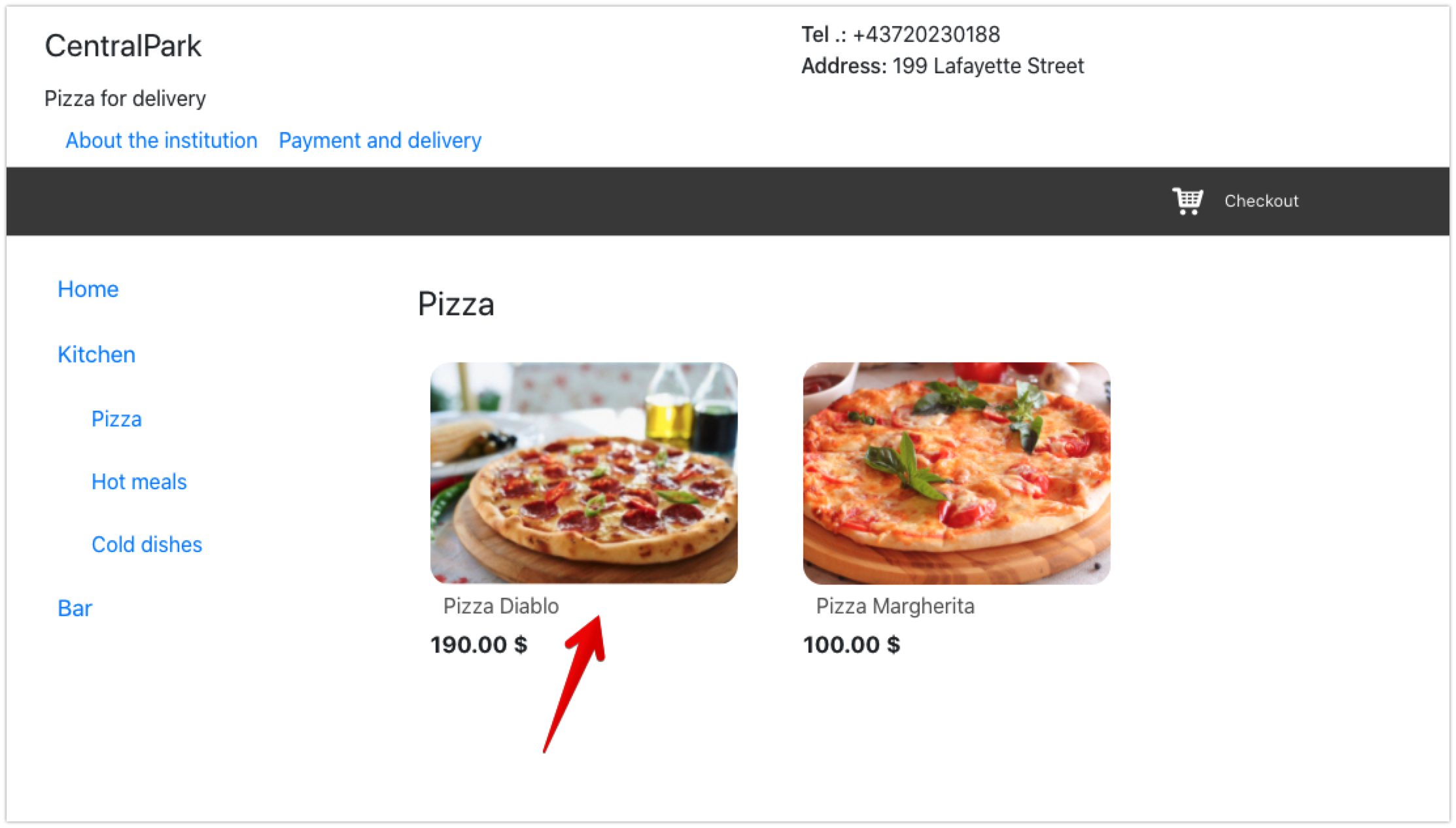Open Hot meals subcategory
Viewport: 1456px width, 828px height.
point(139,481)
